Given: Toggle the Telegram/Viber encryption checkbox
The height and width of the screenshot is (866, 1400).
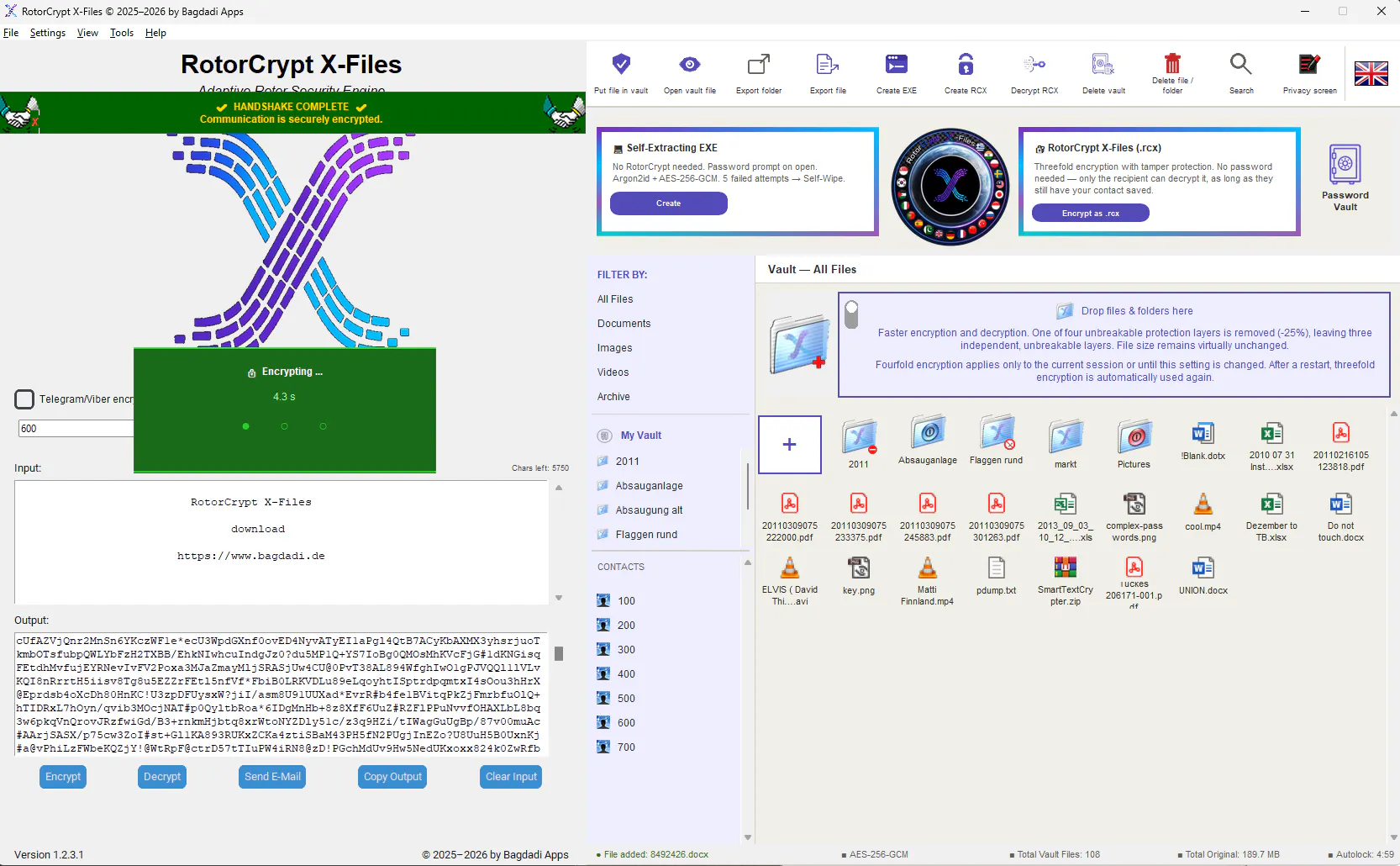Looking at the screenshot, I should (x=25, y=399).
